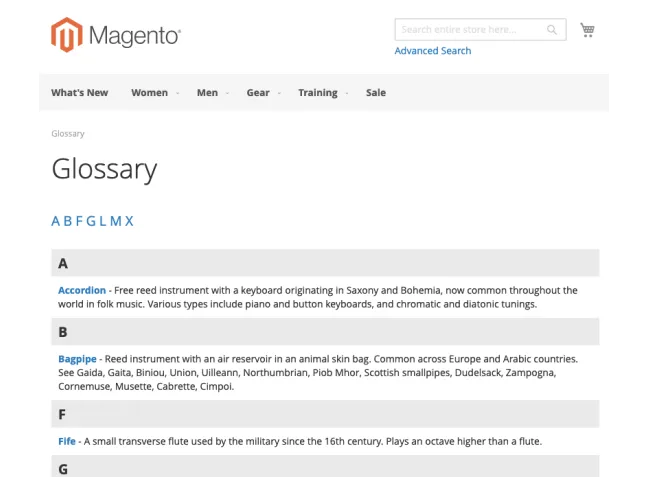
Task: Open the What's New menu item
Action: (80, 93)
